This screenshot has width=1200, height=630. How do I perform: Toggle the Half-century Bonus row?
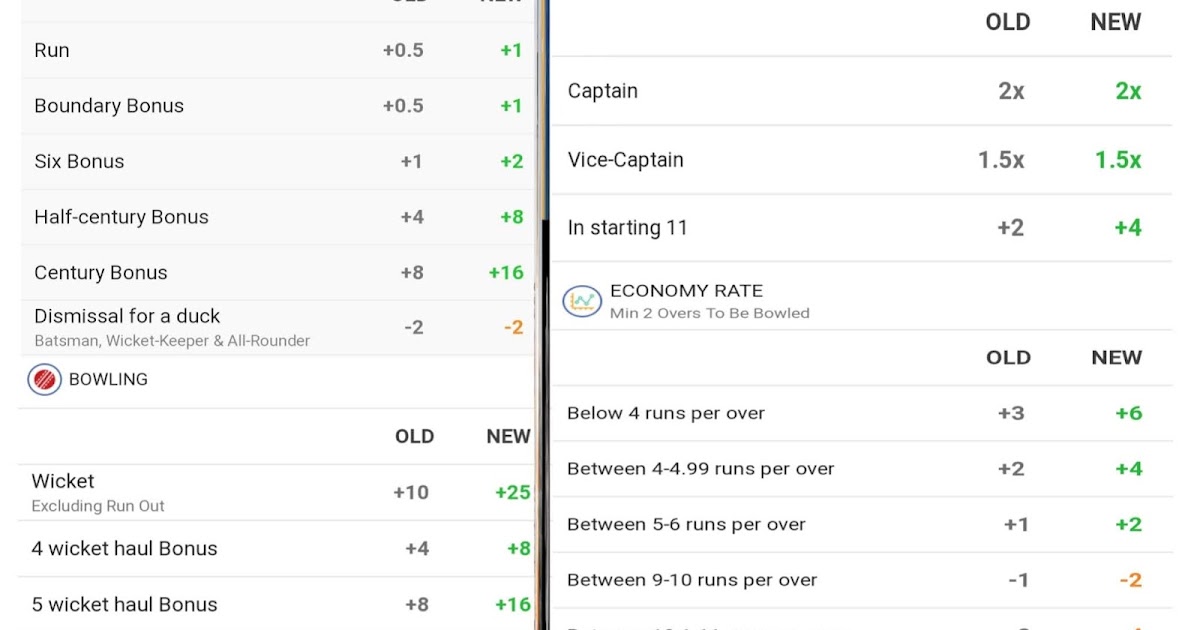(x=122, y=216)
